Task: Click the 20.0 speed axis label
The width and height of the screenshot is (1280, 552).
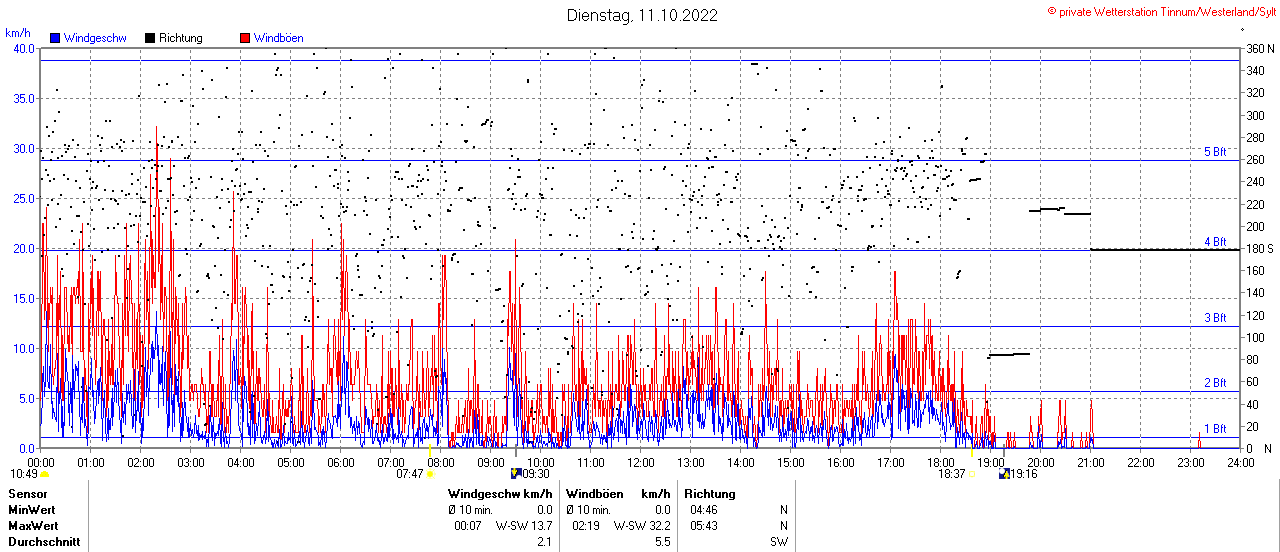Action: (x=23, y=248)
